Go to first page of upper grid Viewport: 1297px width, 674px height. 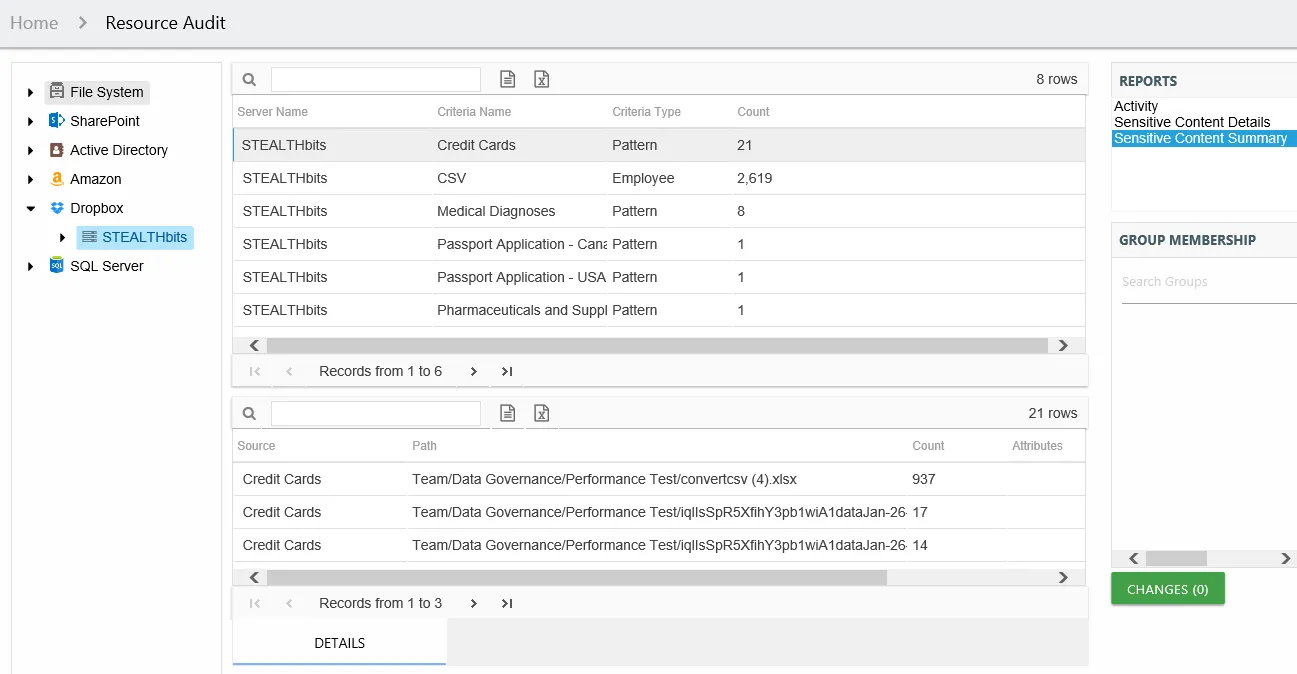(x=255, y=371)
